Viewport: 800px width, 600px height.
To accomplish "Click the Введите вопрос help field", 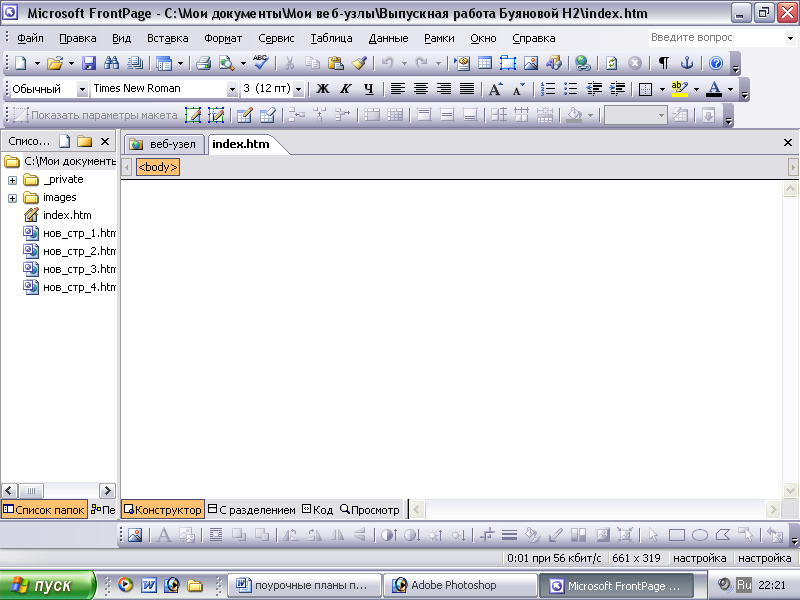I will click(x=717, y=38).
